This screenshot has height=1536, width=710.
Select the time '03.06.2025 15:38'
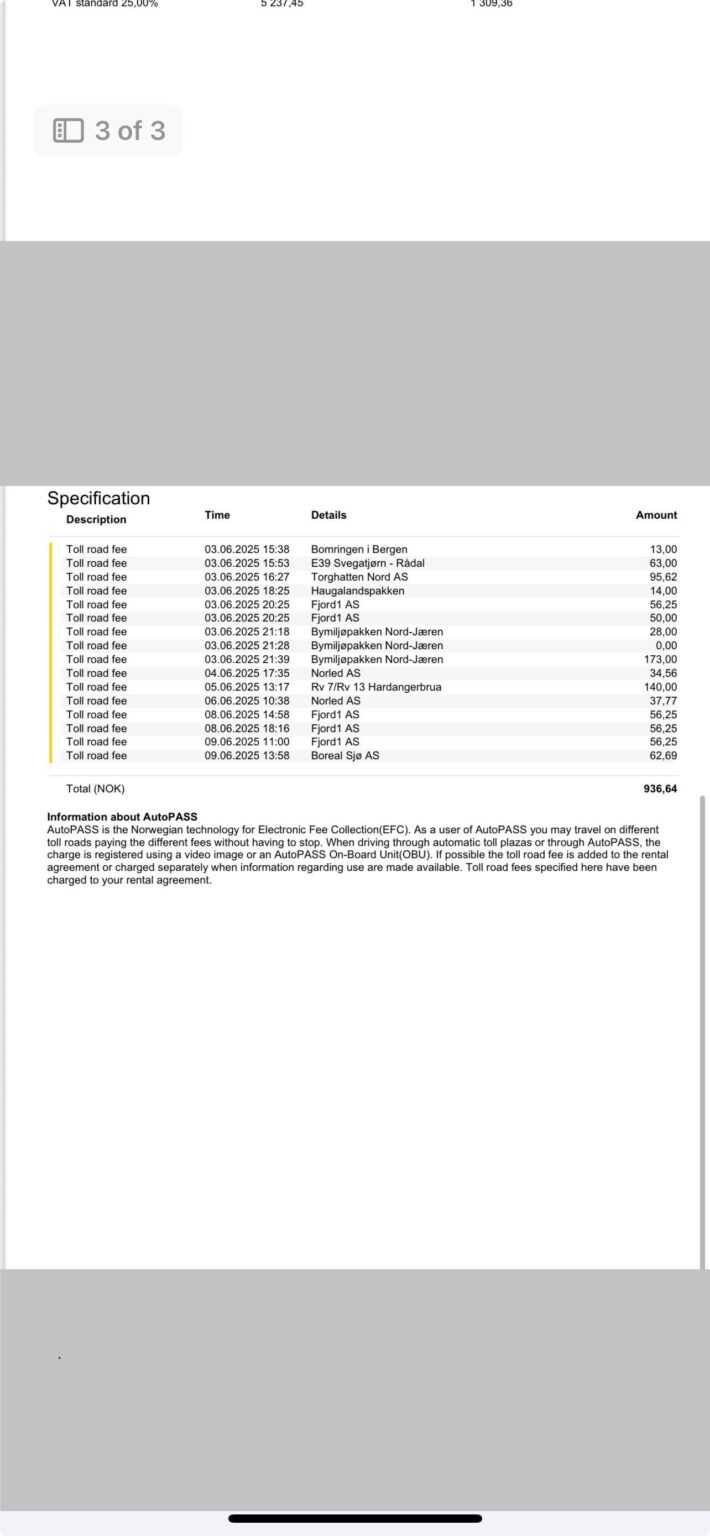point(247,549)
